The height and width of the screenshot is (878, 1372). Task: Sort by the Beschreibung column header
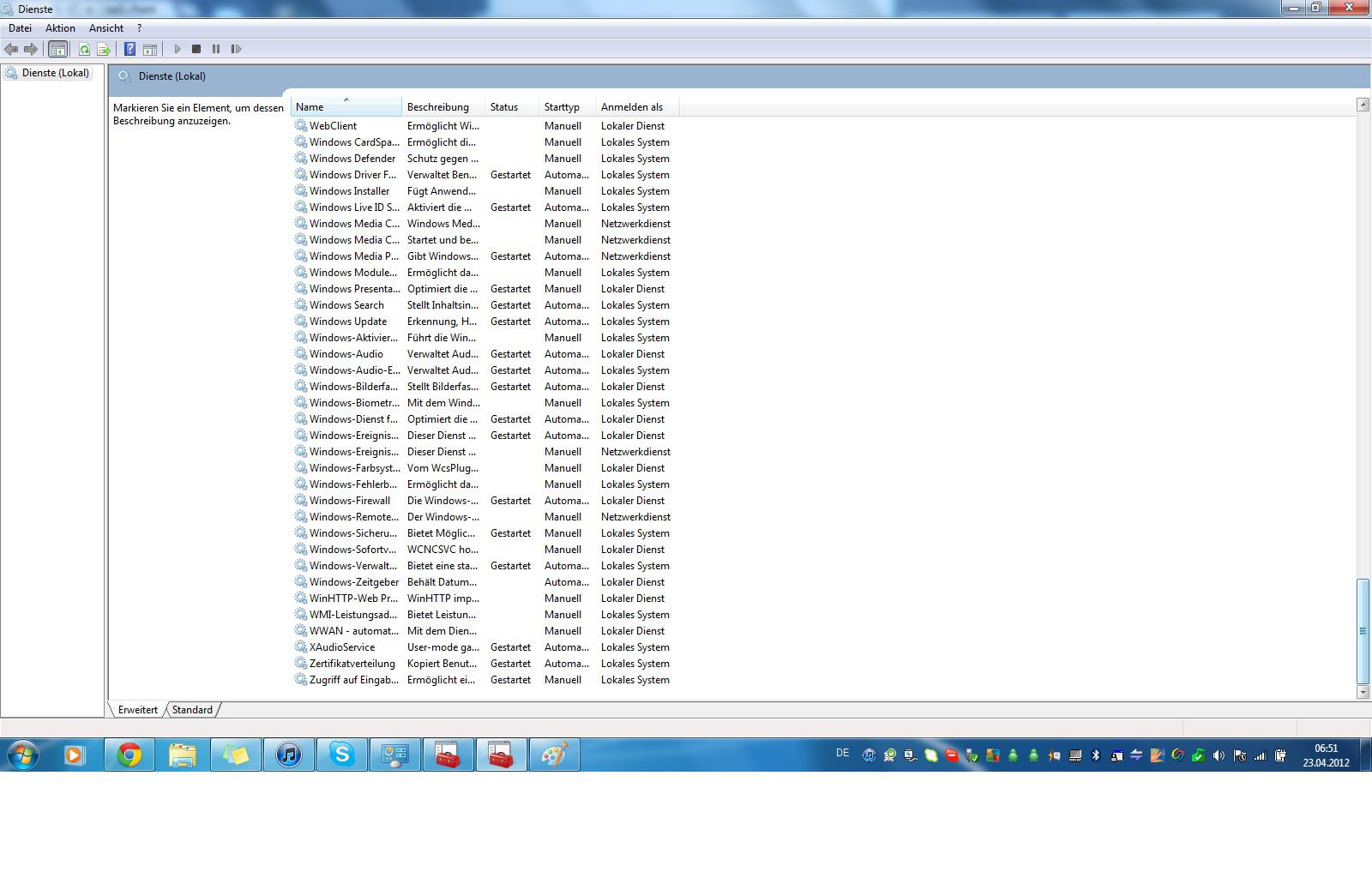pos(443,107)
